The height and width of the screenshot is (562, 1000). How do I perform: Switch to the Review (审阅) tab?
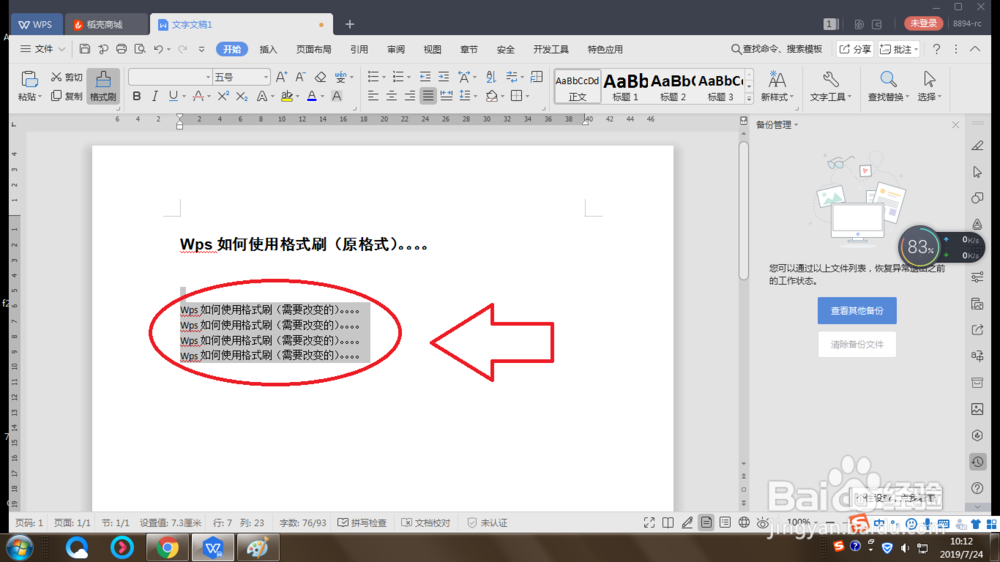pyautogui.click(x=395, y=49)
